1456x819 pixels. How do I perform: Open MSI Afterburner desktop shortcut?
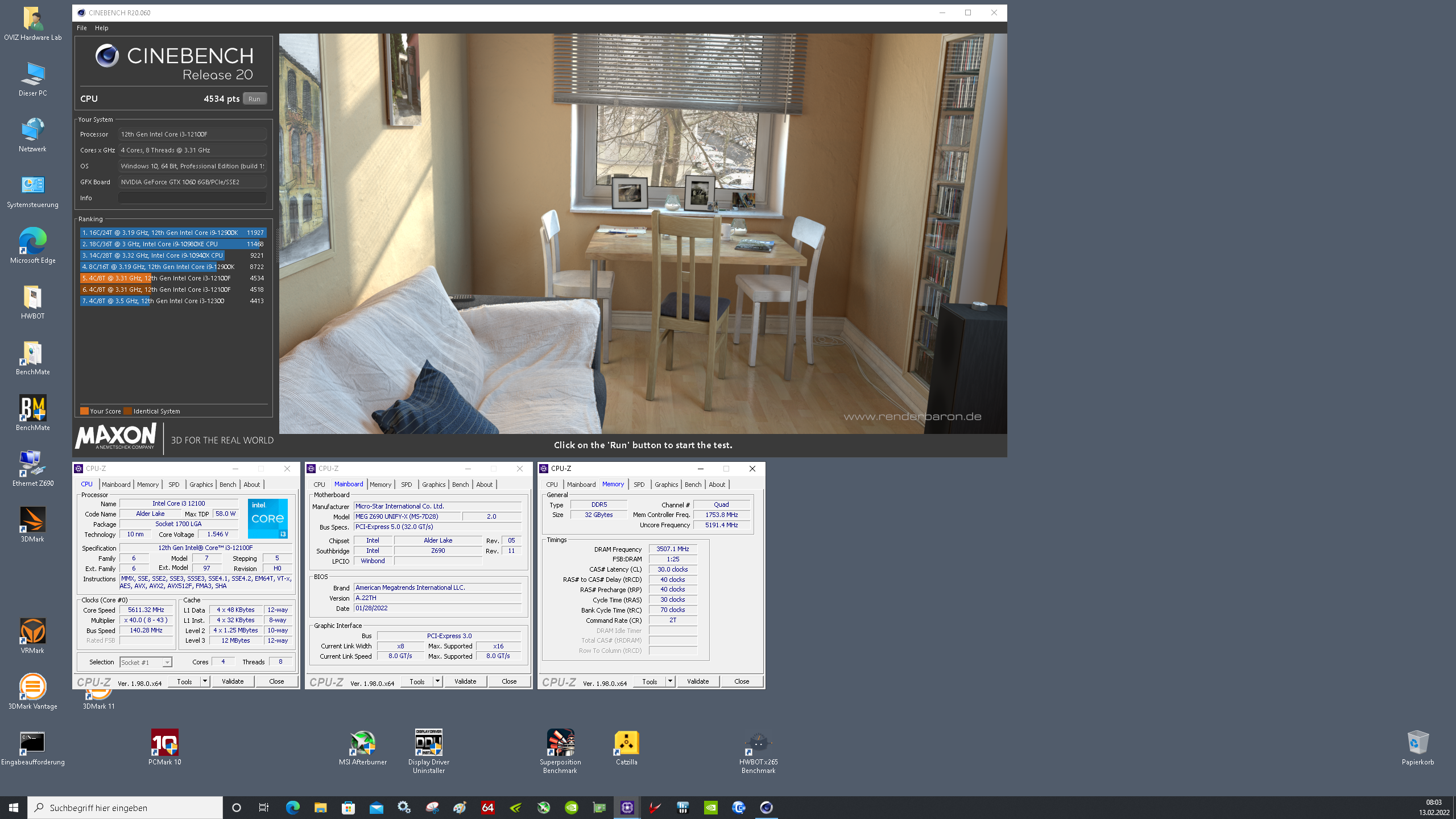[x=363, y=748]
